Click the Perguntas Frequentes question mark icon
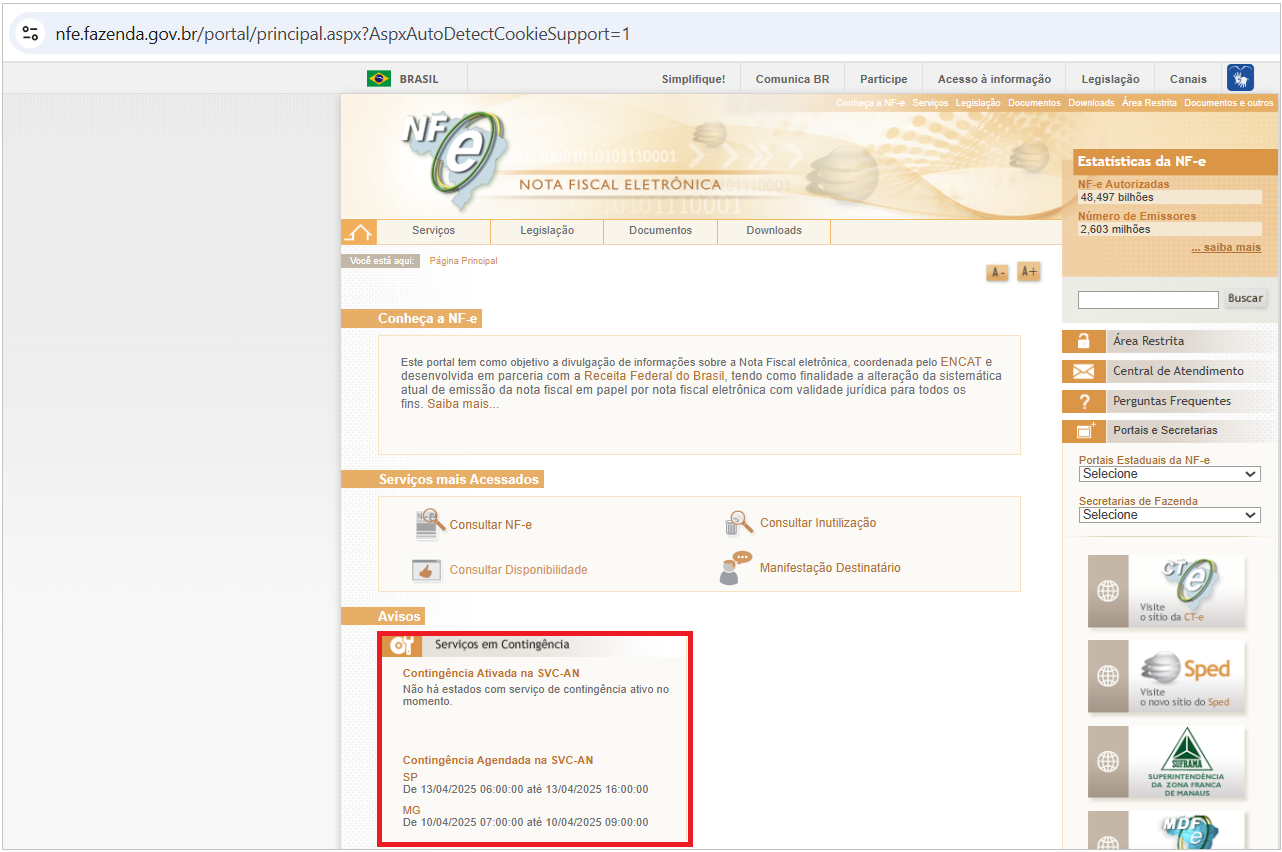The image size is (1282, 852). (1083, 401)
